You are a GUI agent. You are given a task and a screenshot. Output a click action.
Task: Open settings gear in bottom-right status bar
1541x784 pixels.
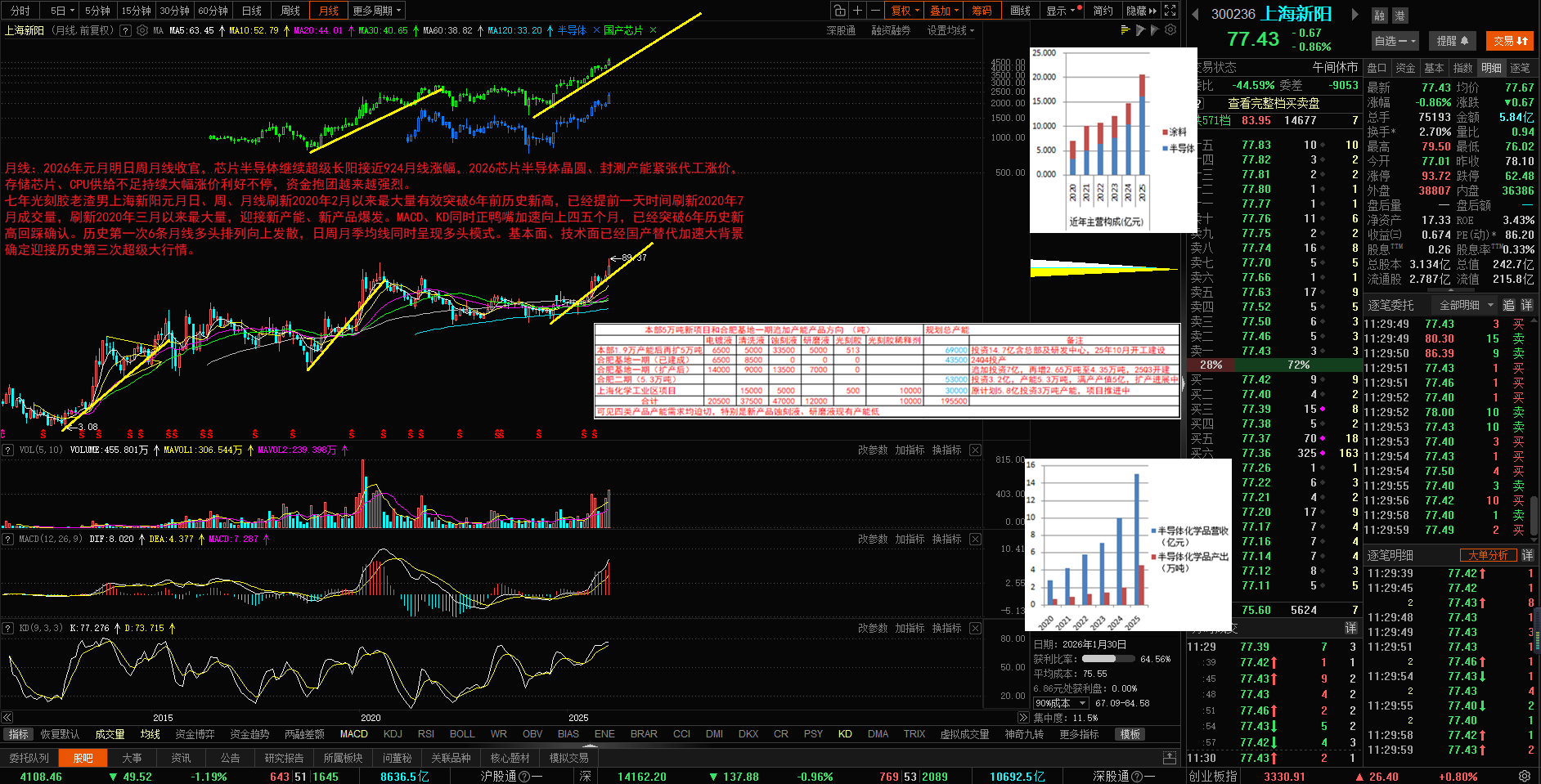click(1524, 776)
